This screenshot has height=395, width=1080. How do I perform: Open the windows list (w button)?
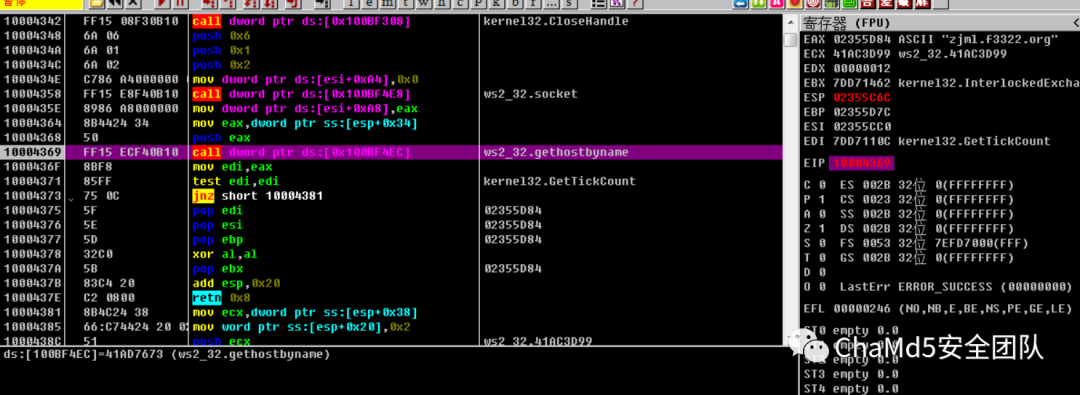click(424, 3)
